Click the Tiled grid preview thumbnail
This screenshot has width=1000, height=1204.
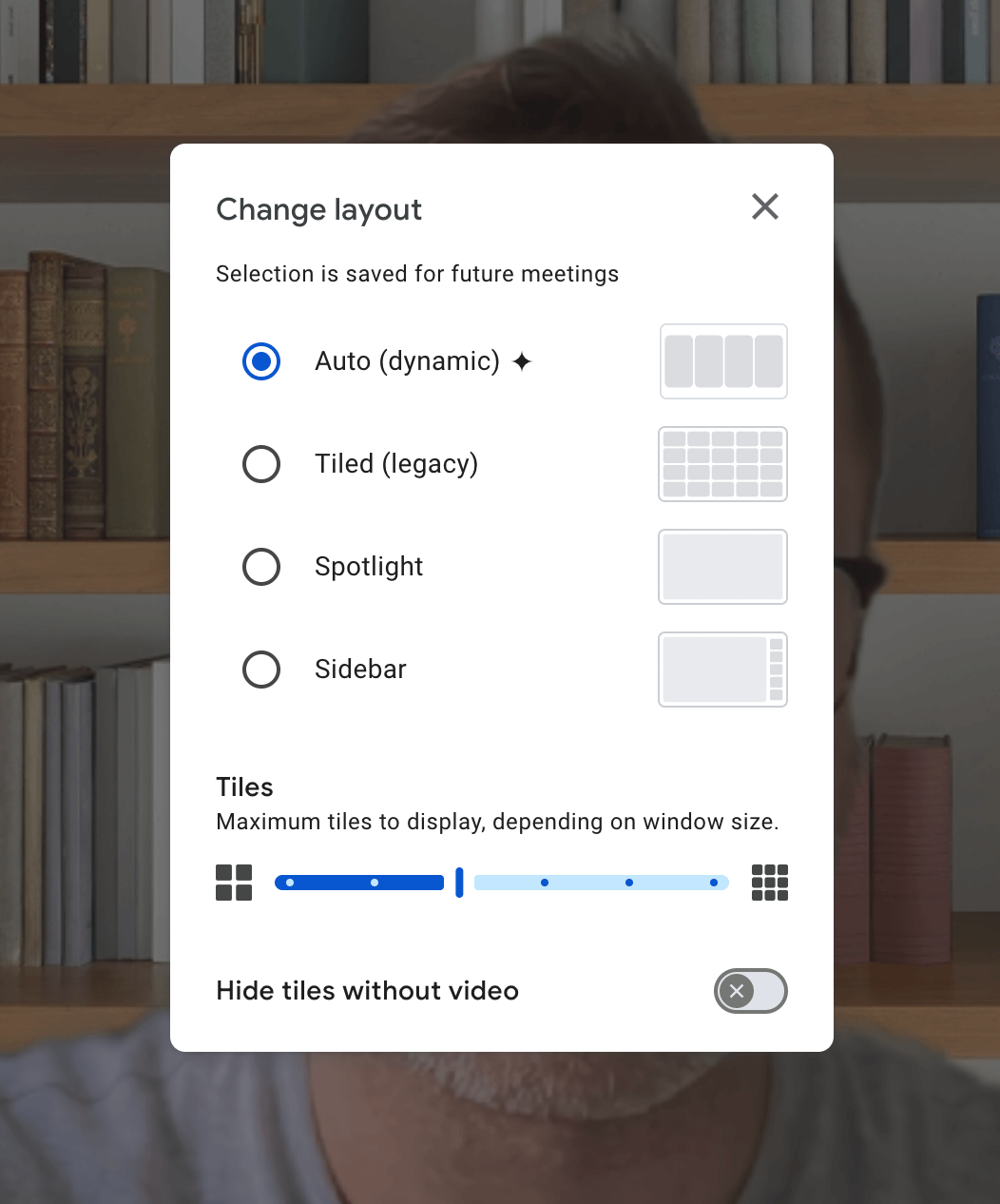click(722, 464)
